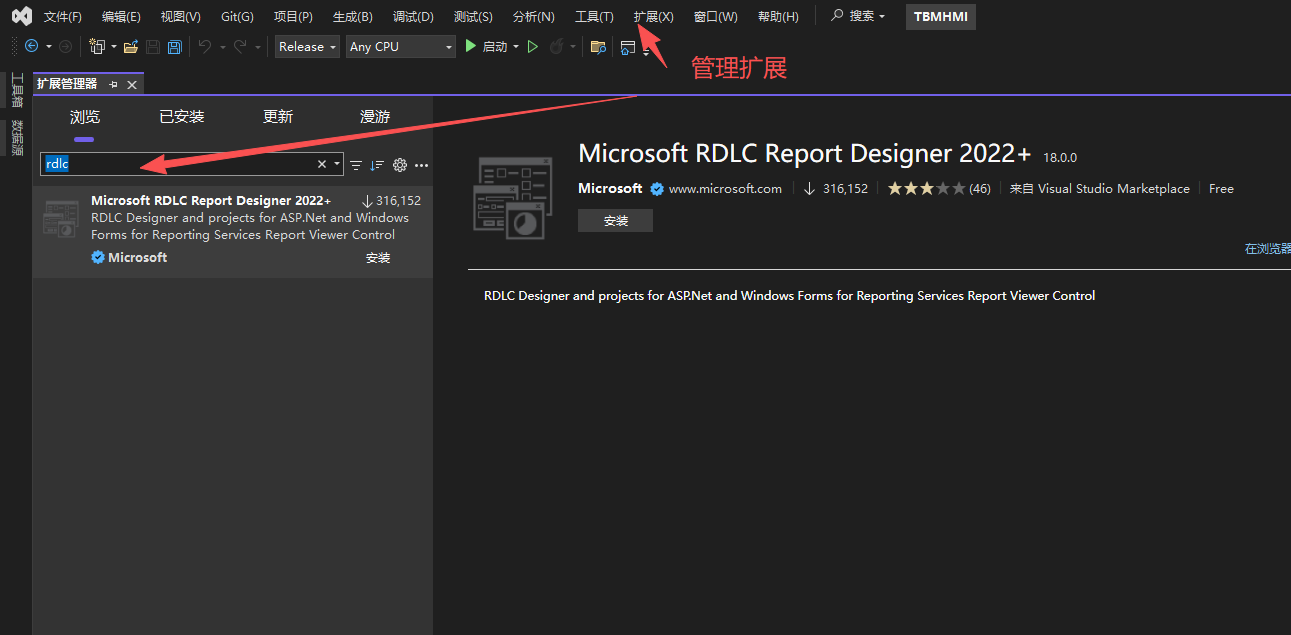Open the Release configuration dropdown
This screenshot has height=635, width=1291.
tap(308, 46)
